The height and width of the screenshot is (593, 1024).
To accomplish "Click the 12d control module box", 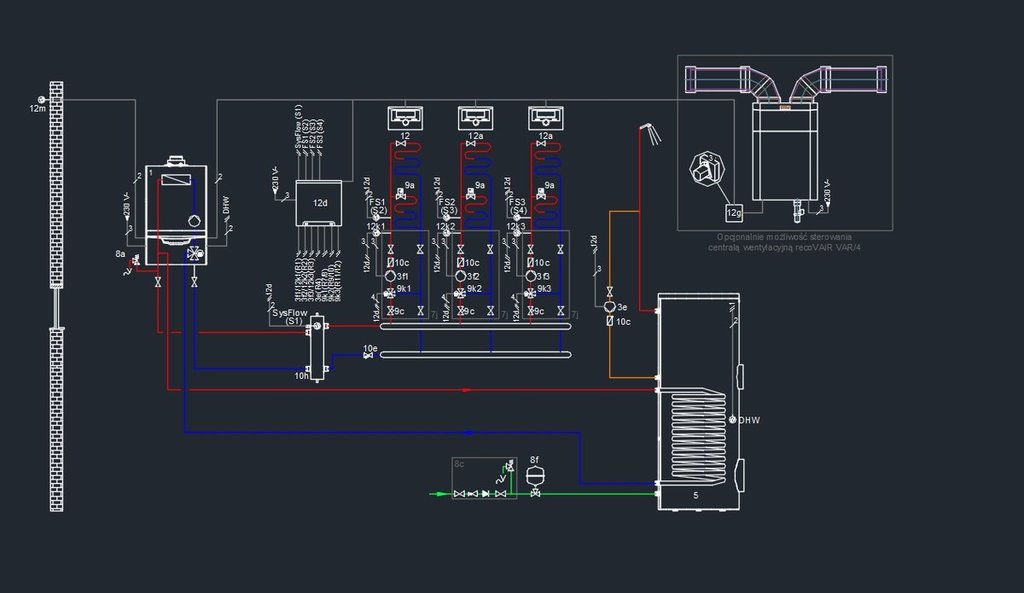I will [x=319, y=204].
